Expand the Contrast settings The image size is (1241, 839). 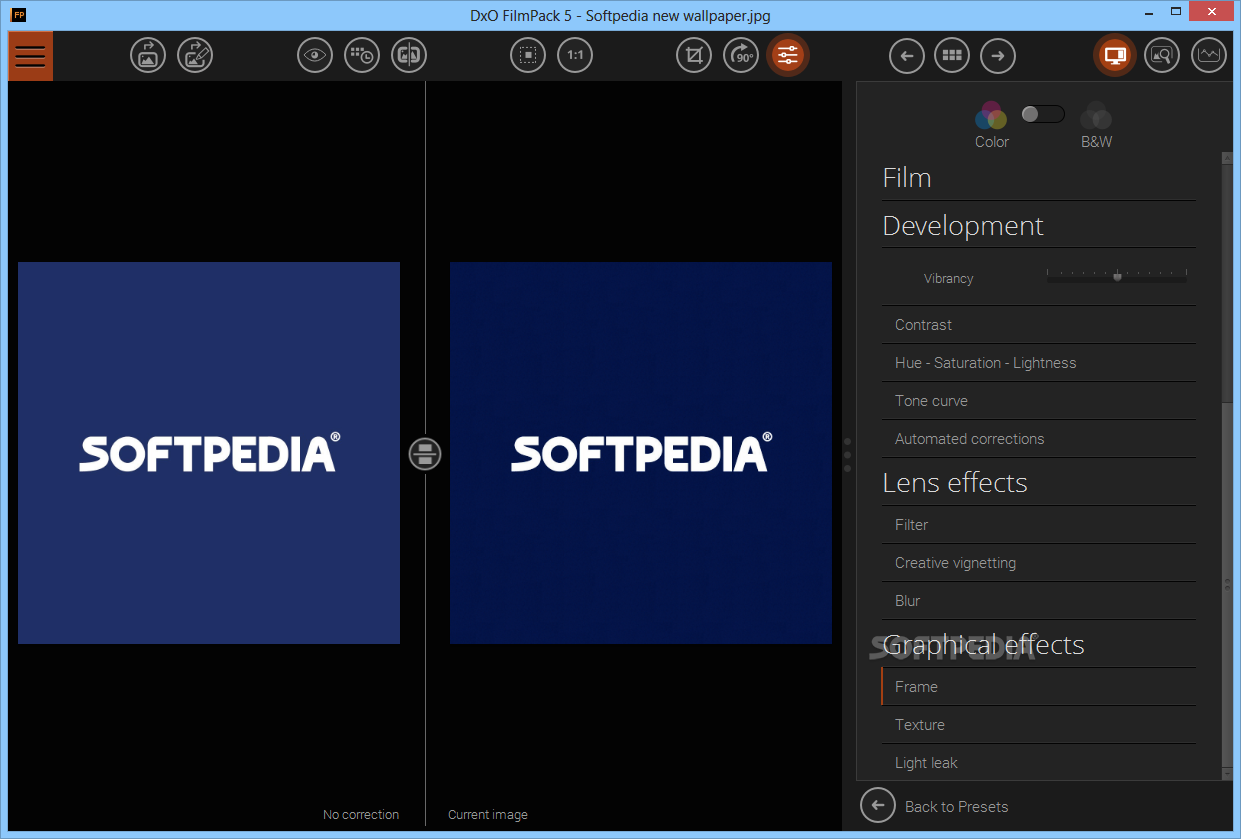[1039, 325]
